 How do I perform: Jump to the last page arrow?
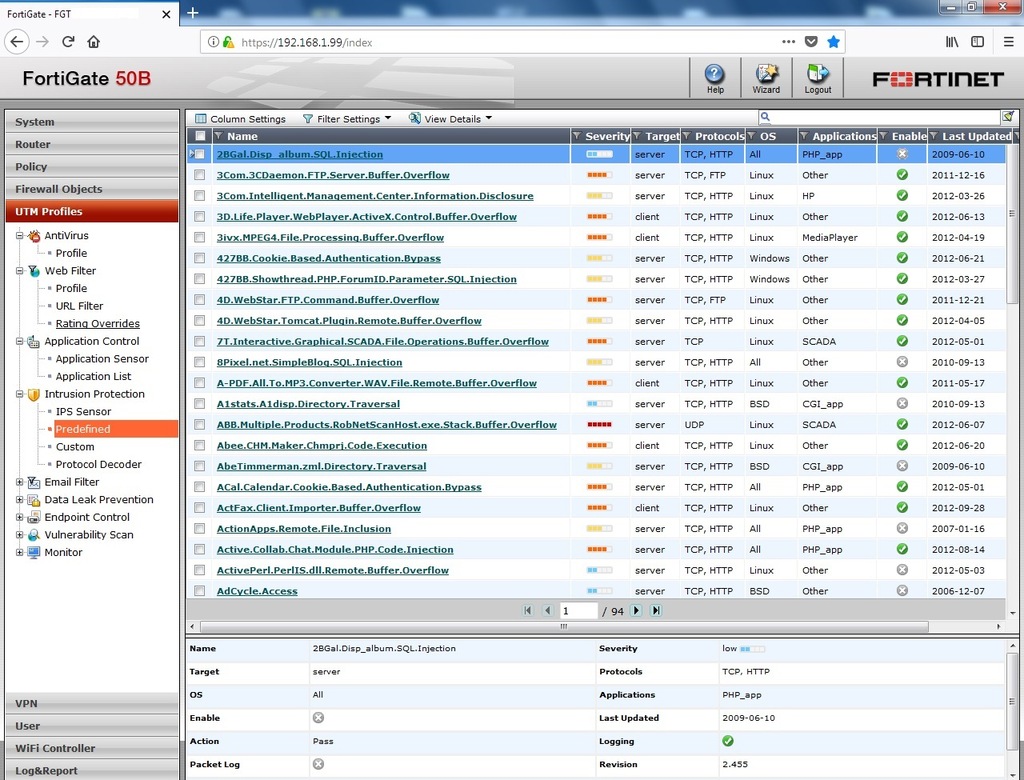coord(656,610)
